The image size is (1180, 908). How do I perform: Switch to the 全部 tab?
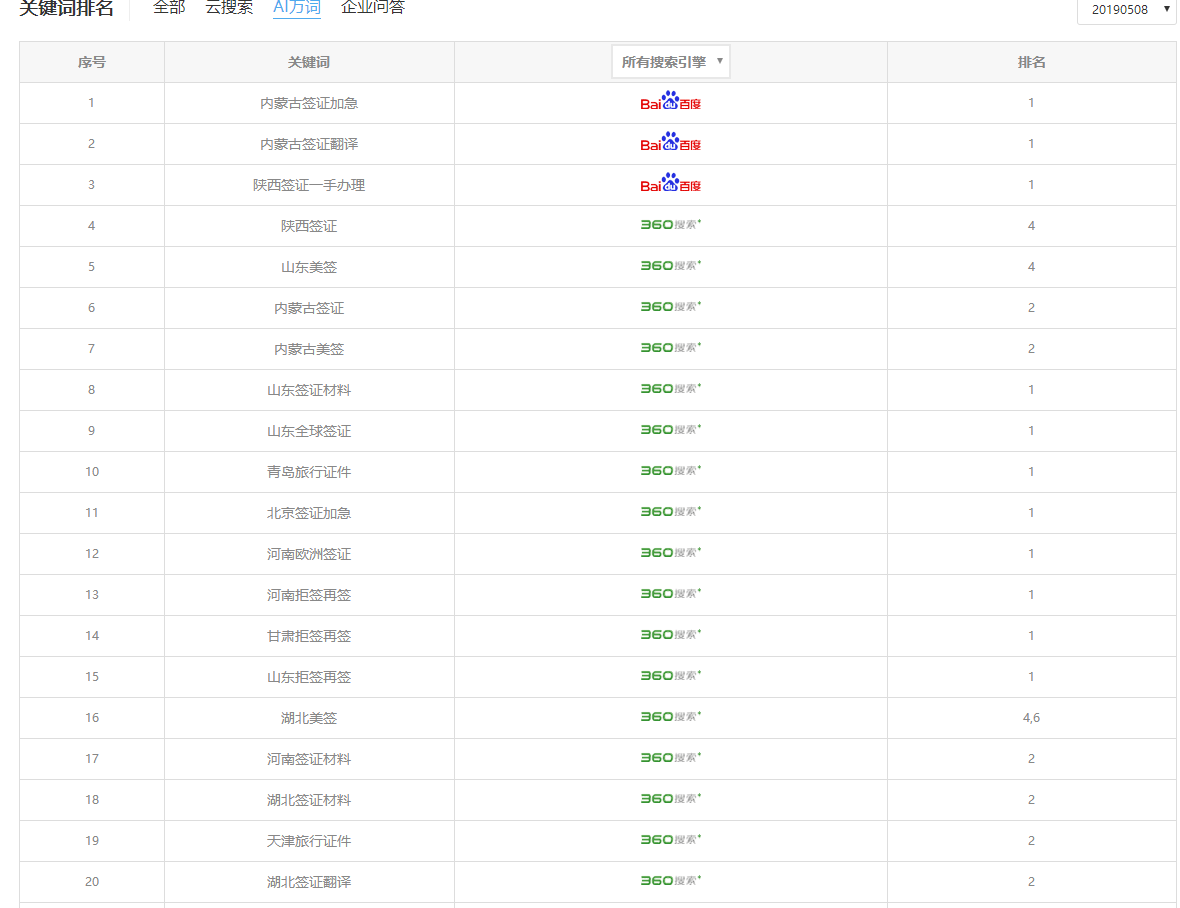click(x=169, y=8)
